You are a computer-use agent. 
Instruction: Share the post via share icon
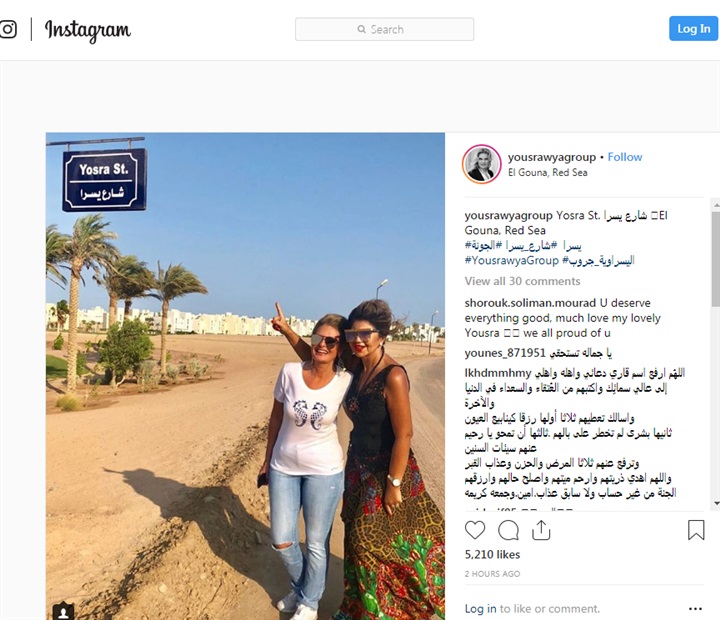541,530
